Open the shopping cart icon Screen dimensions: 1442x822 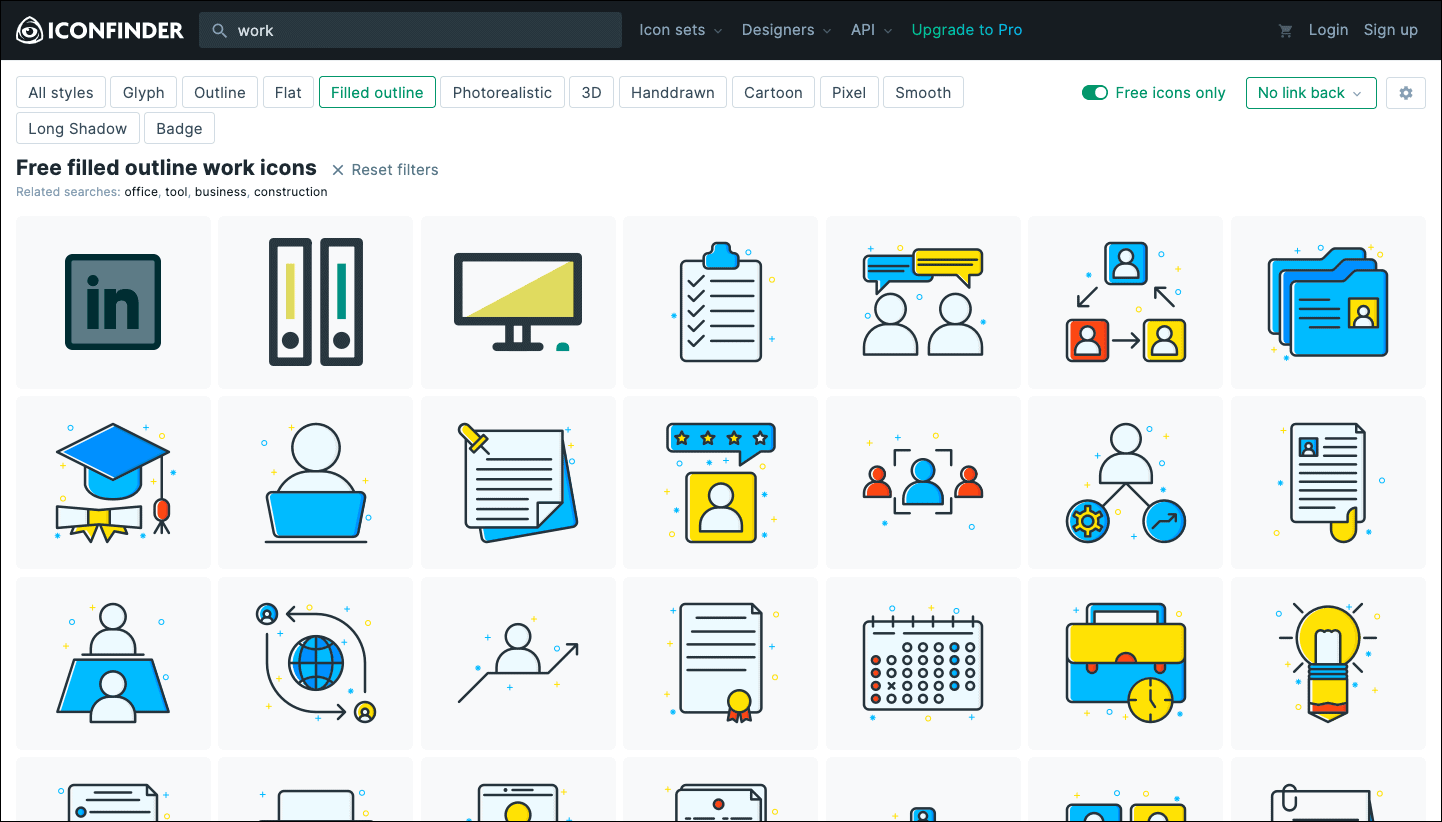(1285, 30)
